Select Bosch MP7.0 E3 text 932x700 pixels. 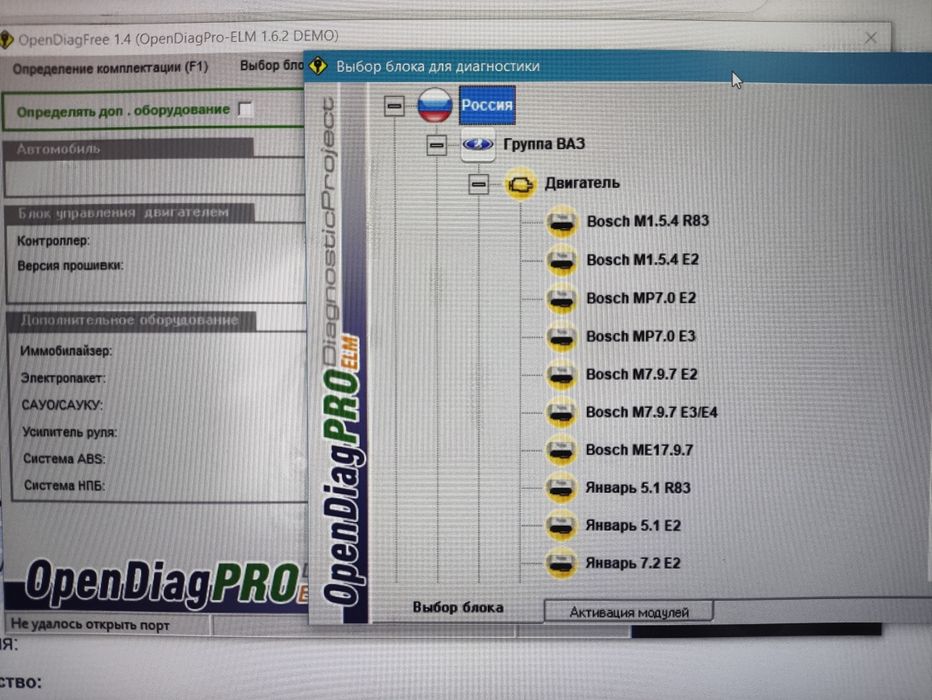click(x=641, y=336)
